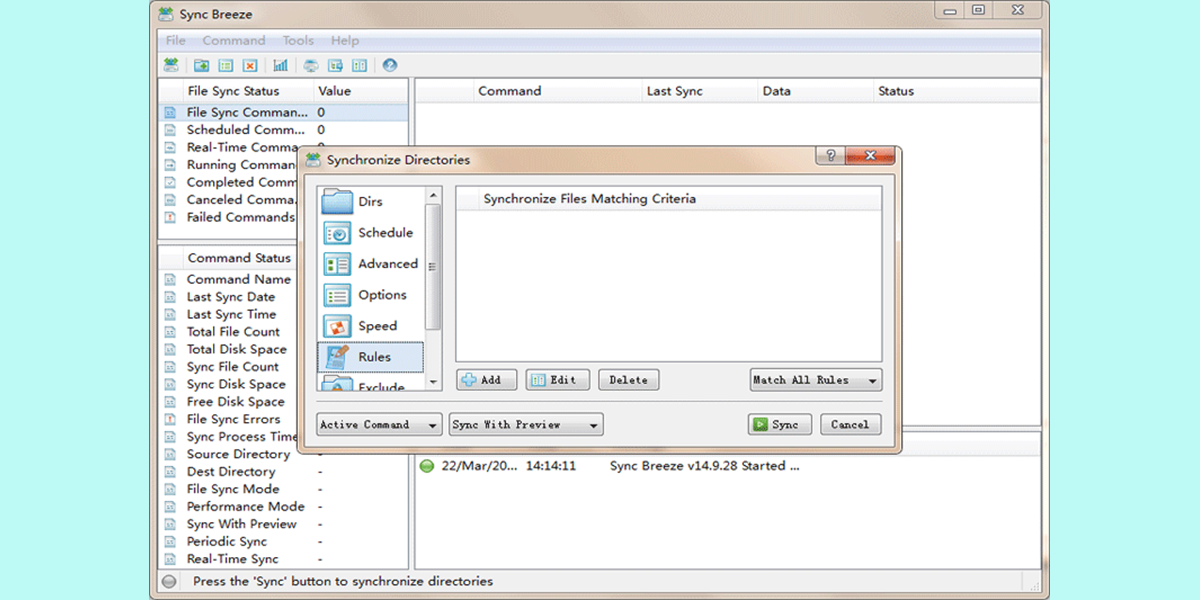Open the Dirs page icon
This screenshot has height=600, width=1200.
point(338,202)
